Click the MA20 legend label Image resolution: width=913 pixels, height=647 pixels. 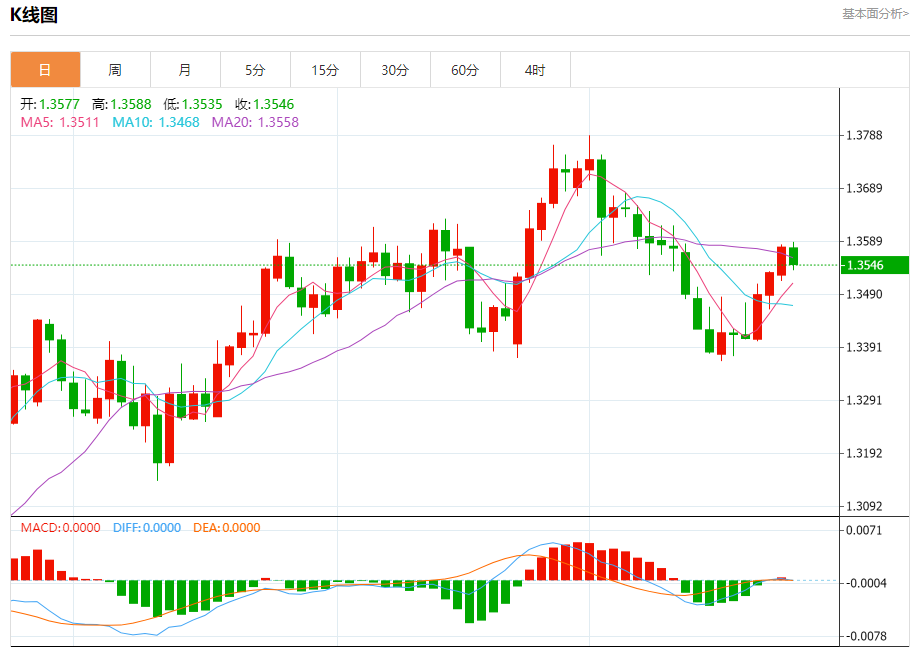click(255, 122)
